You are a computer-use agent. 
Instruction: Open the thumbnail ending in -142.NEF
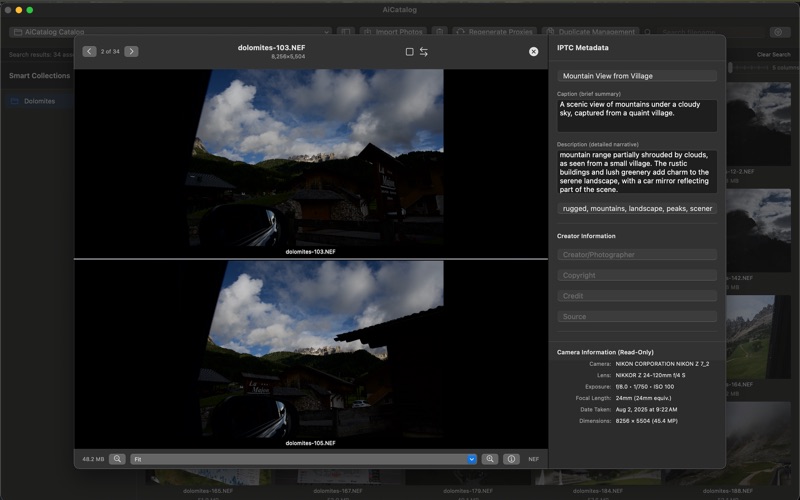pyautogui.click(x=759, y=231)
